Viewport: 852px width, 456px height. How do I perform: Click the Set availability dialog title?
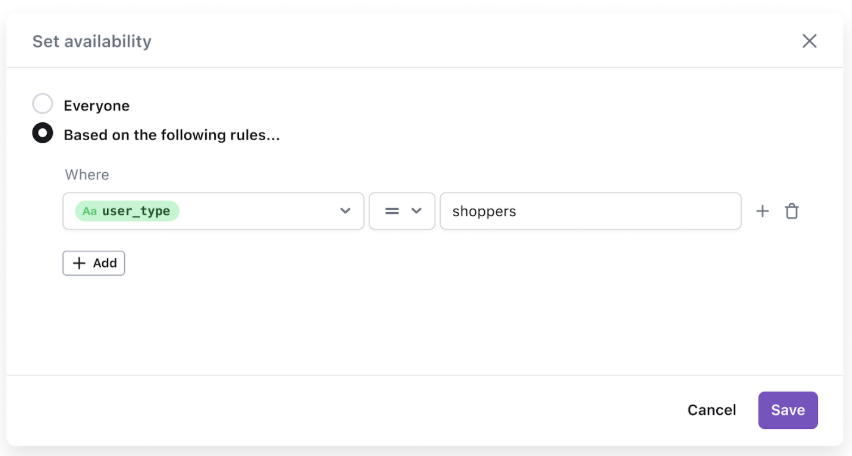click(92, 41)
